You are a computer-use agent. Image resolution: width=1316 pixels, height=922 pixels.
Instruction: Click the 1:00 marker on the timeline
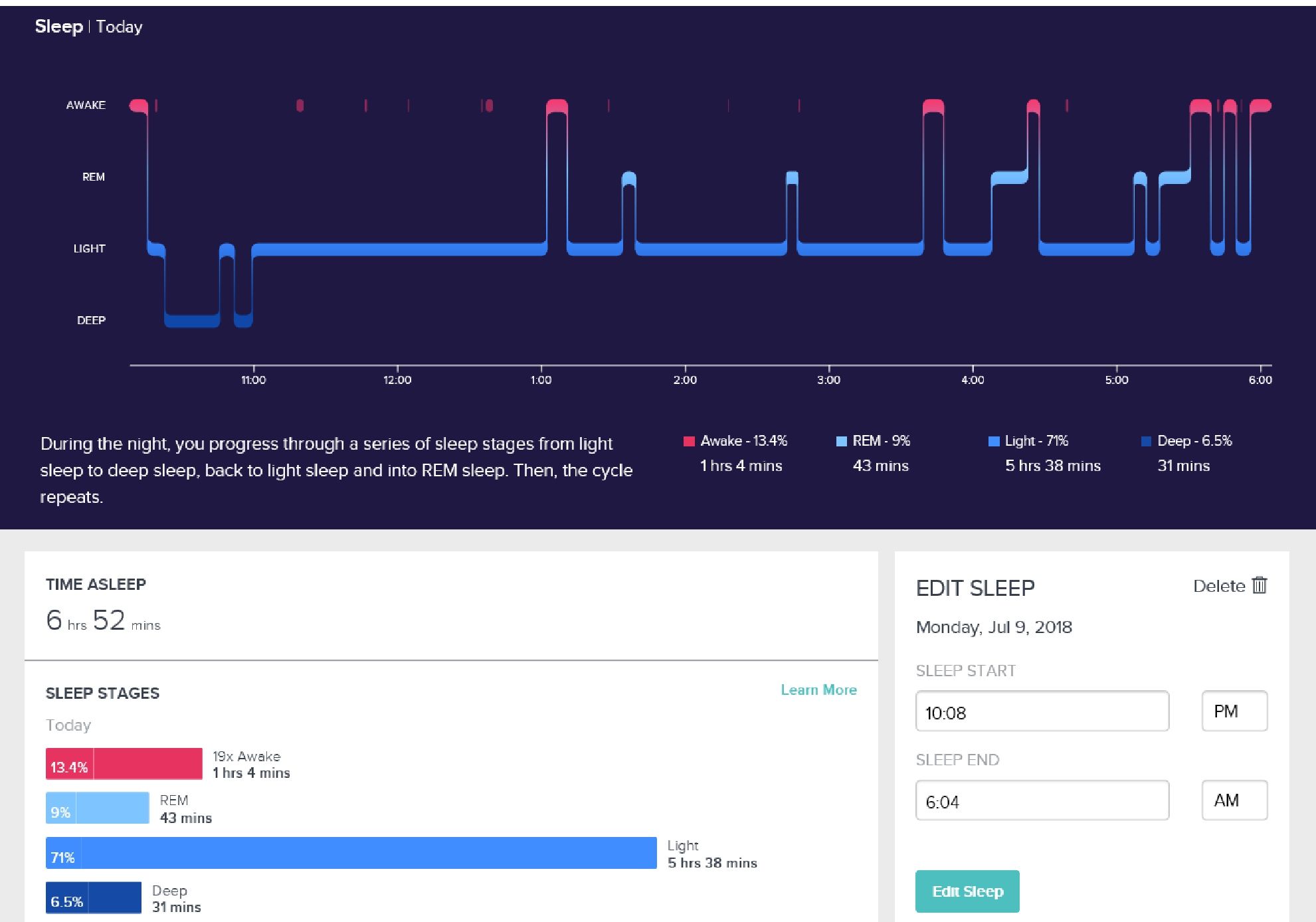(x=541, y=379)
